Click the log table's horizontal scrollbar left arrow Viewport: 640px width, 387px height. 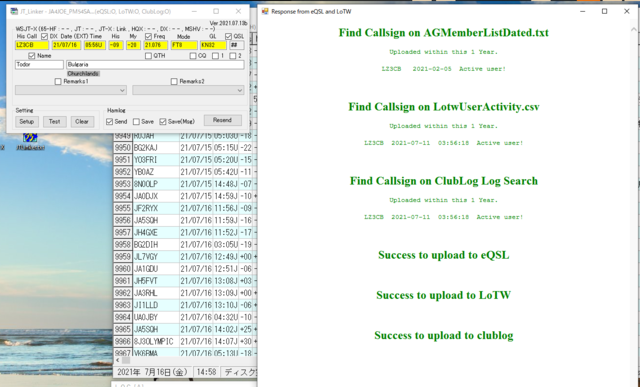pyautogui.click(x=118, y=360)
